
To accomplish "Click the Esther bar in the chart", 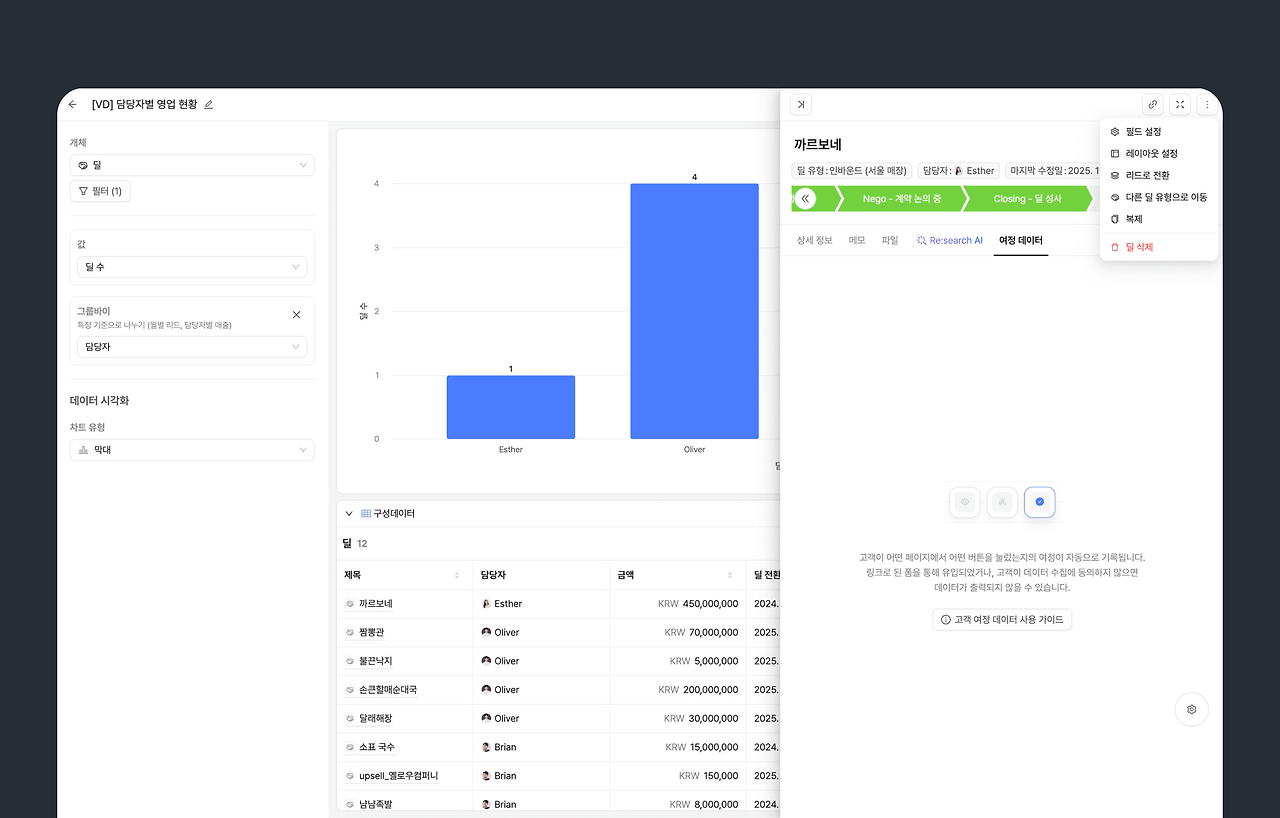I will pos(511,407).
